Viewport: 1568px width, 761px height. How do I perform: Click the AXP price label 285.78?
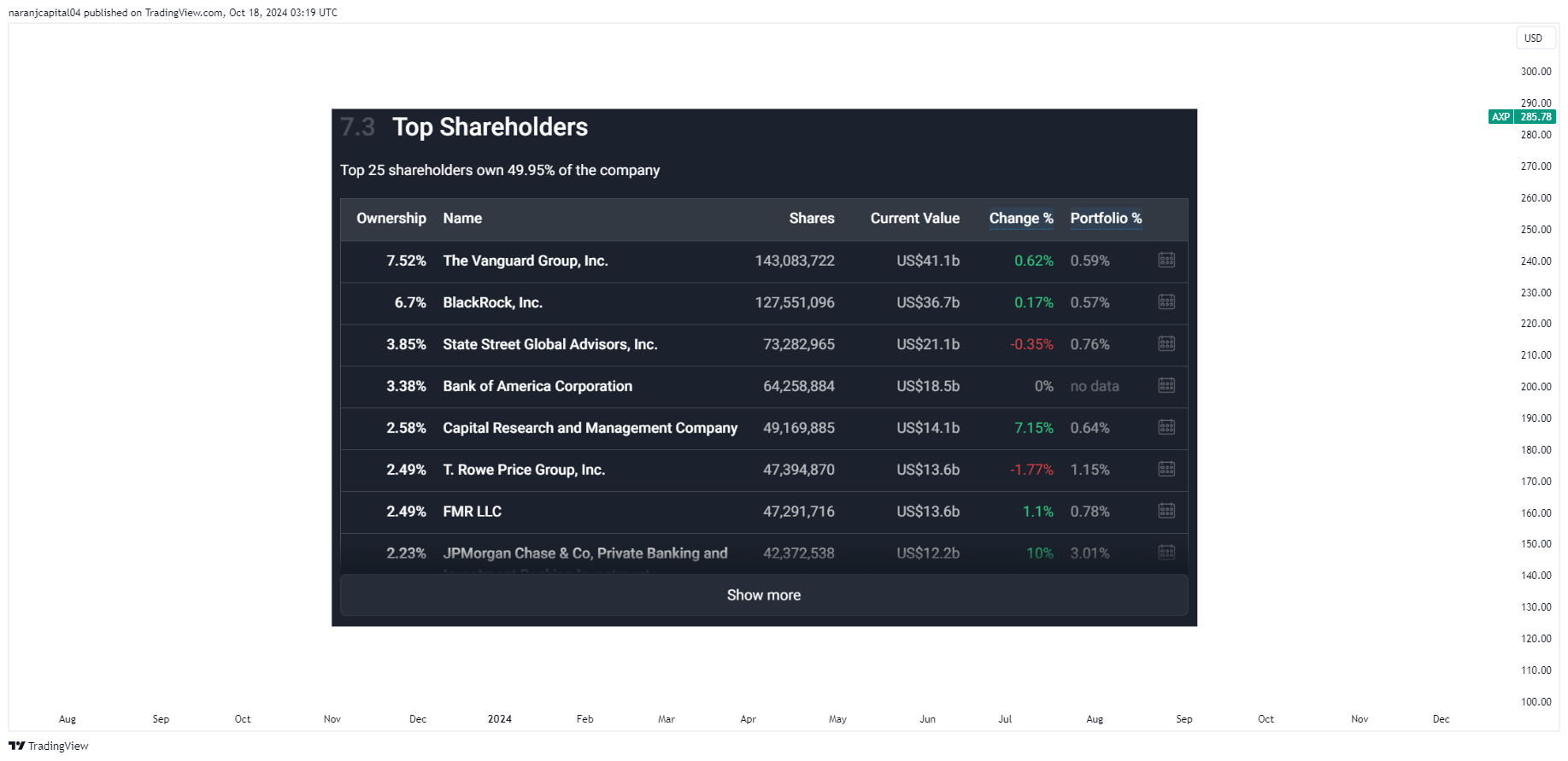[x=1536, y=117]
